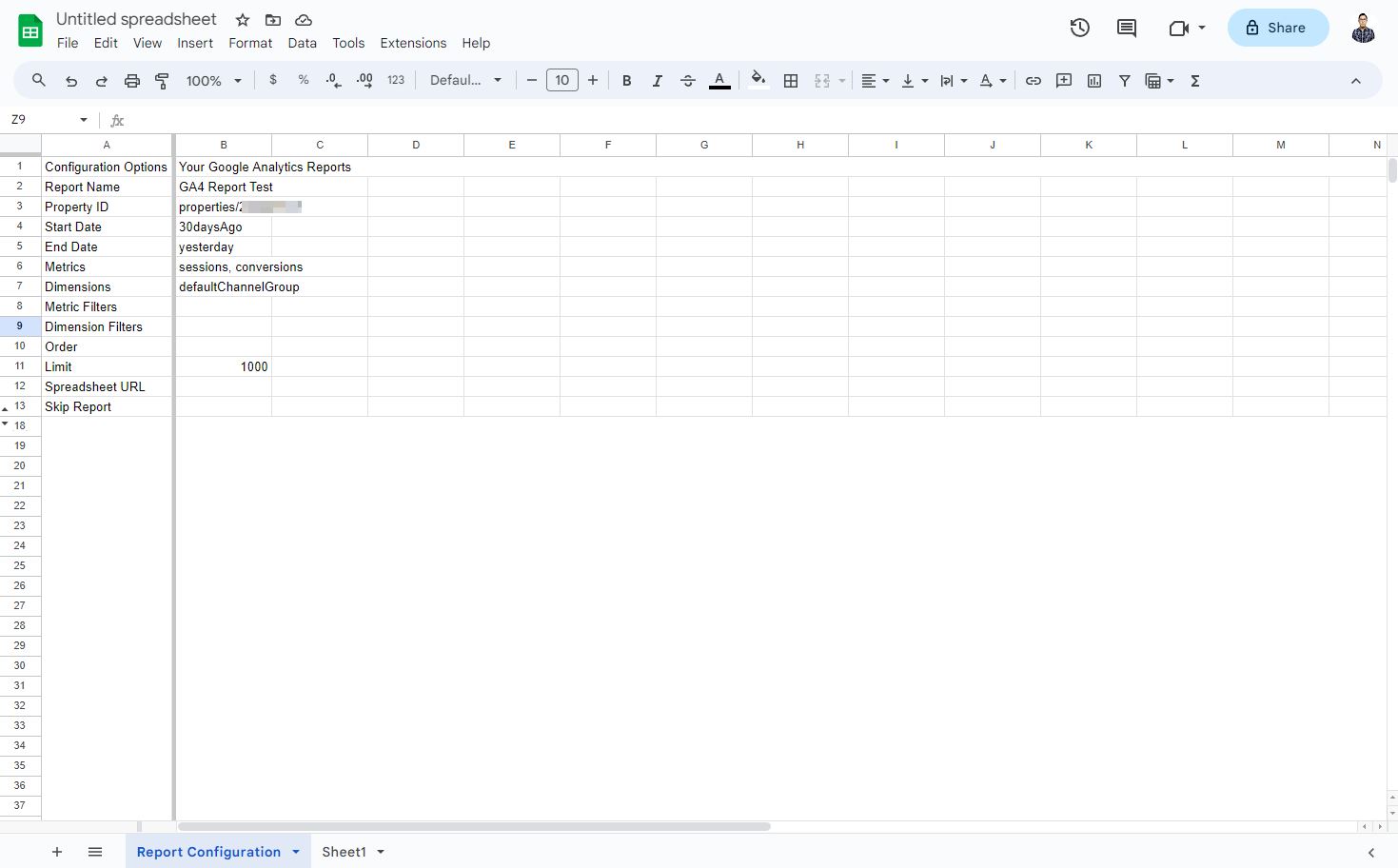
Task: Insert a comment
Action: click(1064, 81)
